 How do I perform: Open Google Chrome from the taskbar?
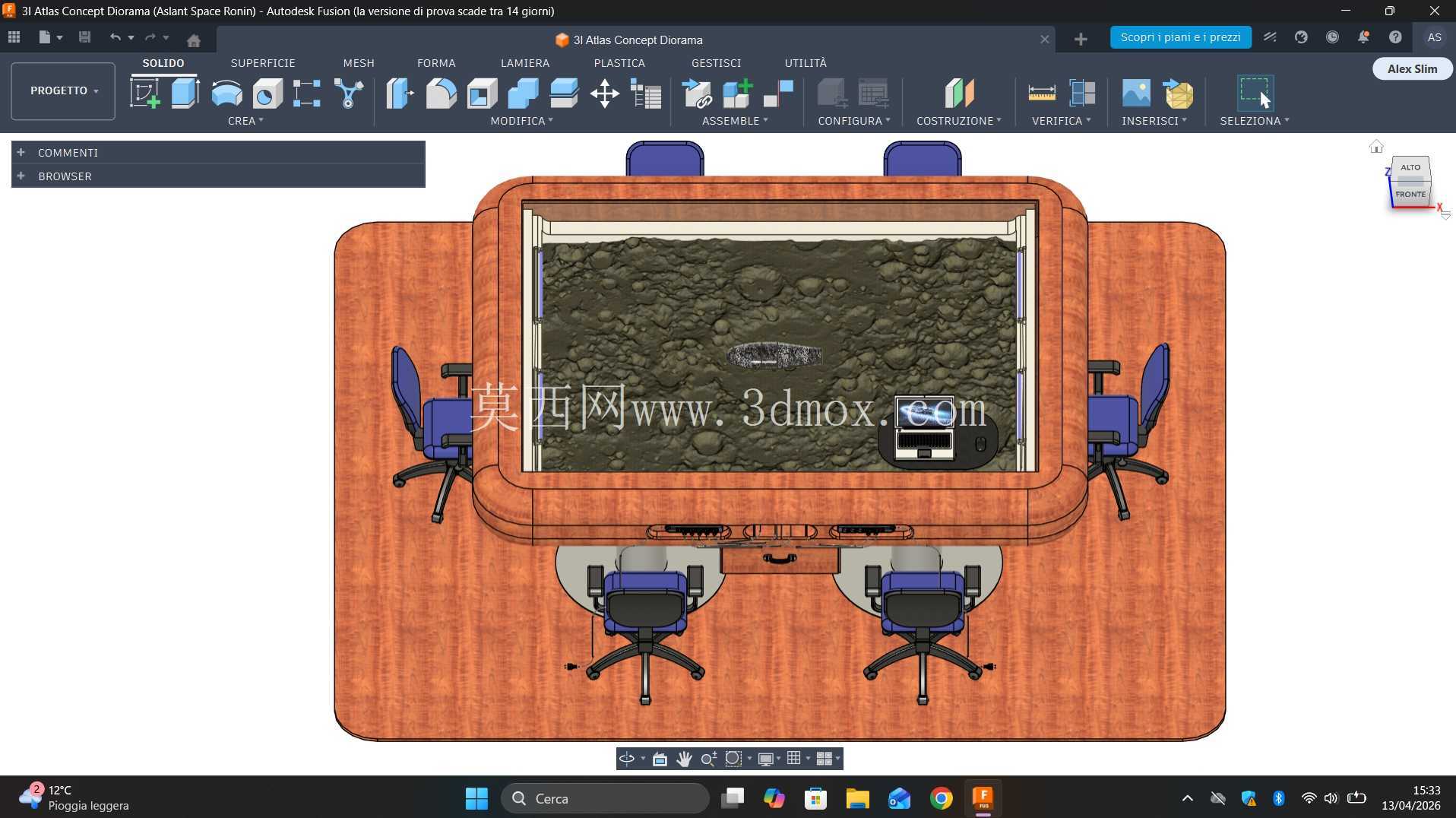point(941,798)
